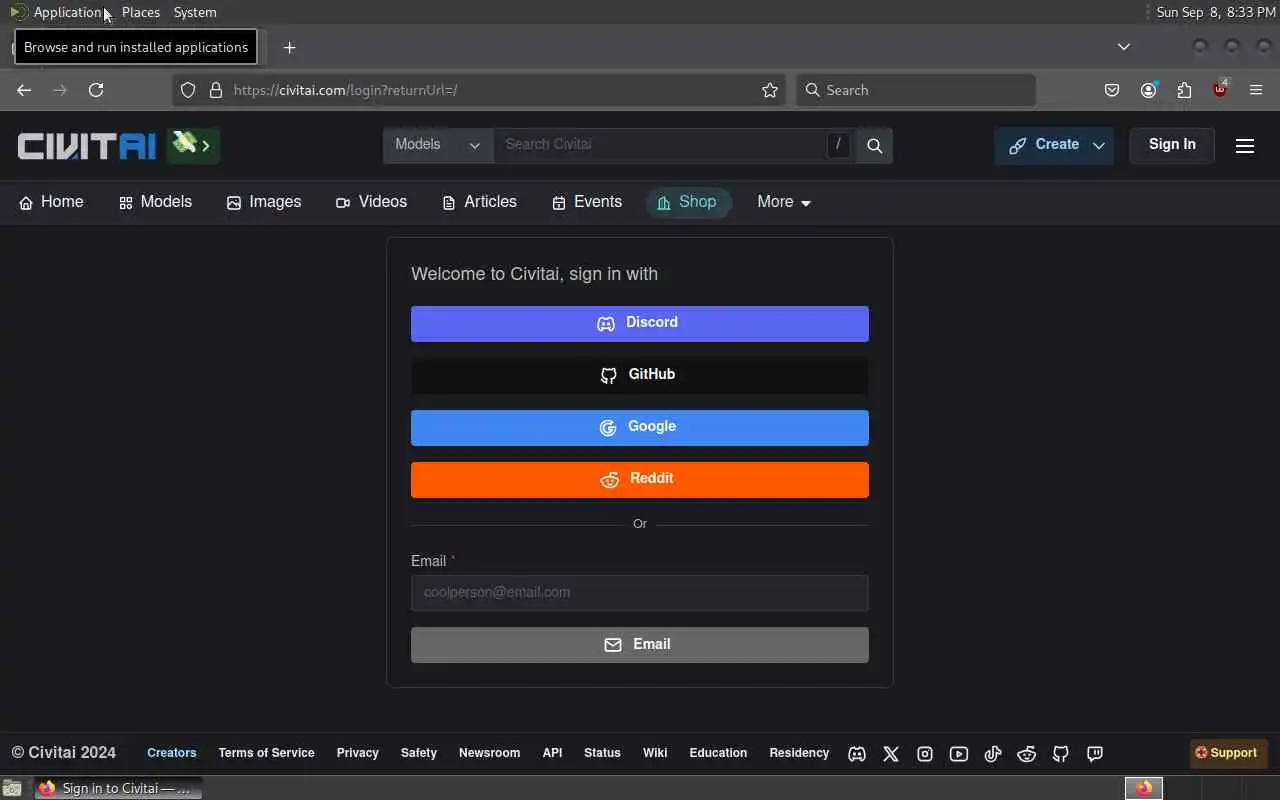Open Newsroom footer link

(x=489, y=753)
